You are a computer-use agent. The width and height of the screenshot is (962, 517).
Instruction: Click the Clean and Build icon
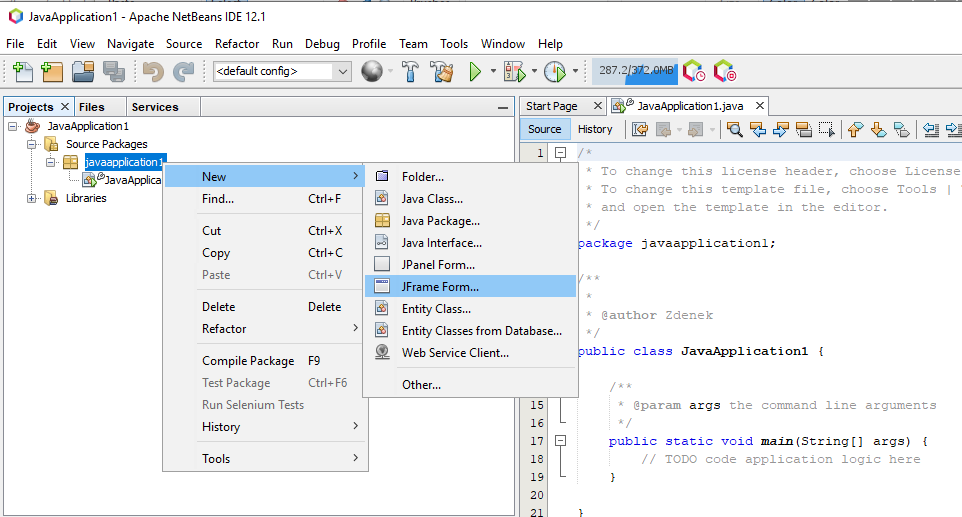click(x=441, y=71)
